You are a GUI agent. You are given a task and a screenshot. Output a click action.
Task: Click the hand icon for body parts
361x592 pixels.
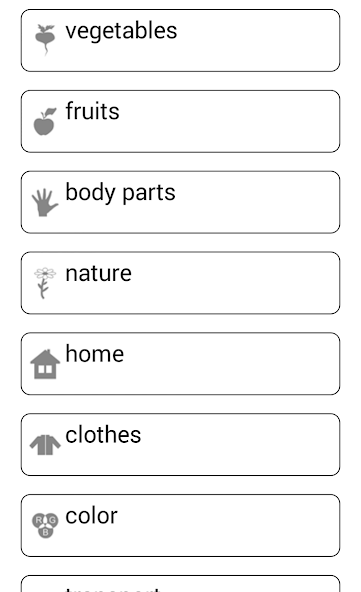tap(45, 202)
